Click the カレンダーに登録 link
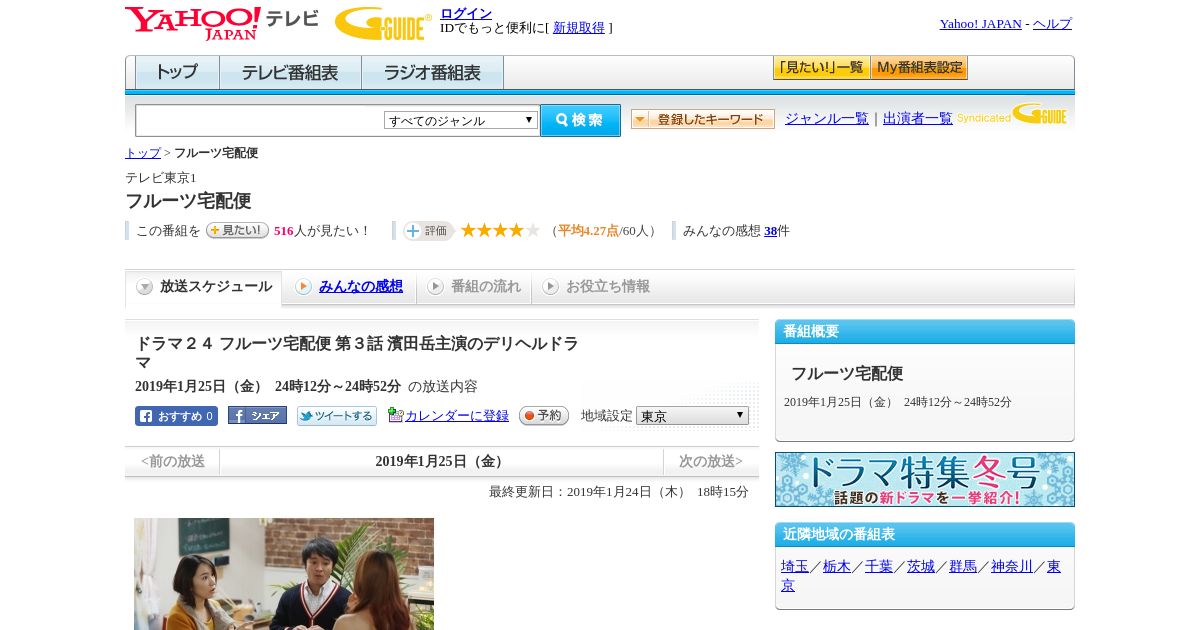The width and height of the screenshot is (1200, 630). coord(457,416)
